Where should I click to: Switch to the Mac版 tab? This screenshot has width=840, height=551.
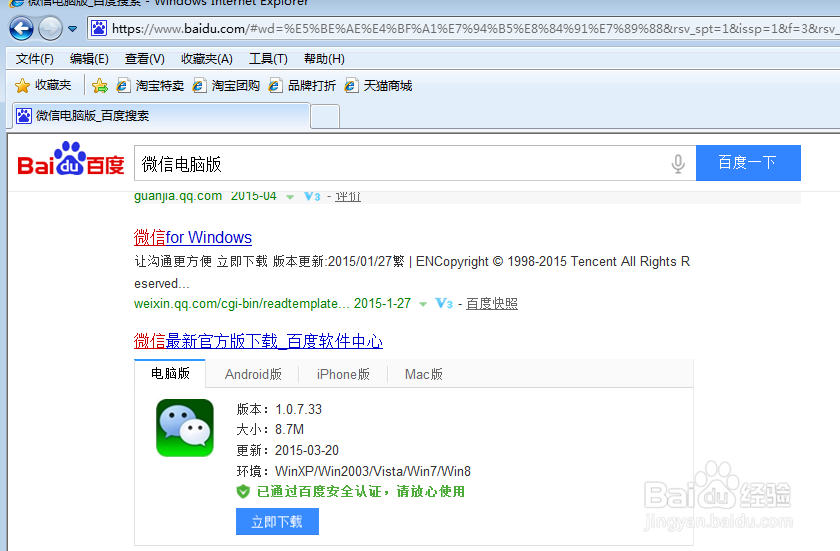424,374
